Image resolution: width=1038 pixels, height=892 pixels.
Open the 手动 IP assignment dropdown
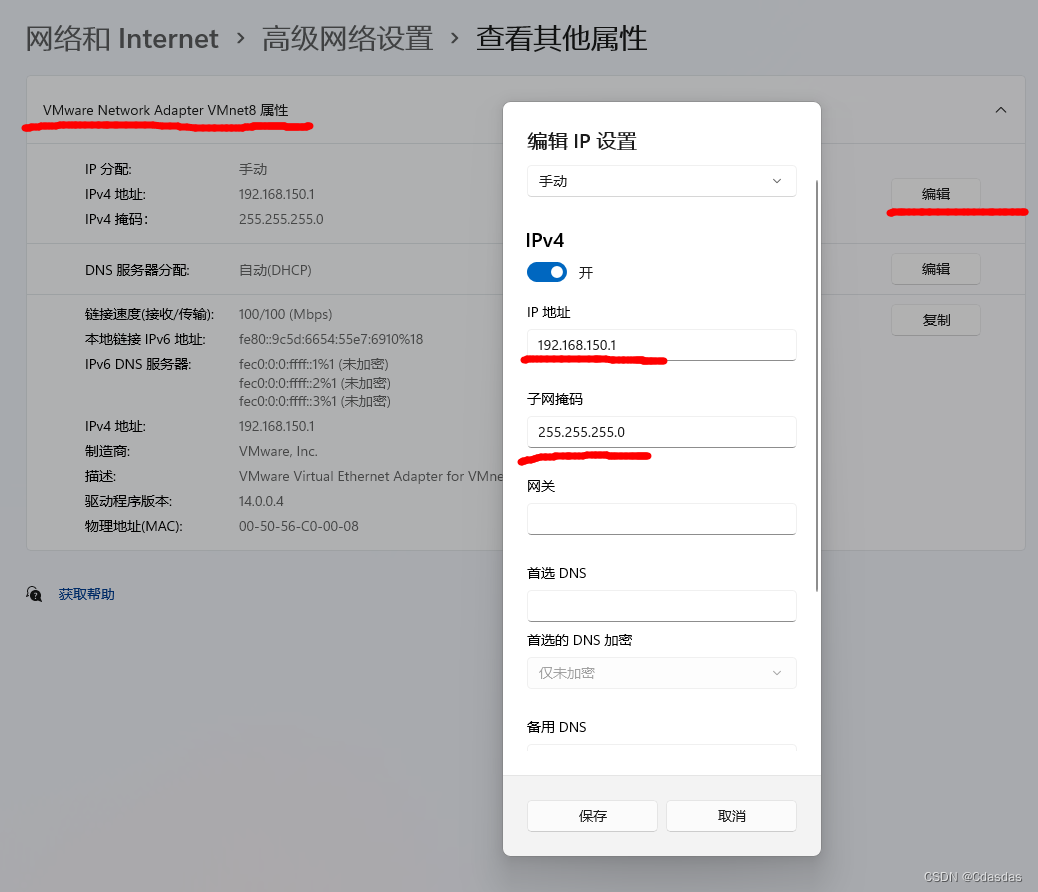(661, 181)
